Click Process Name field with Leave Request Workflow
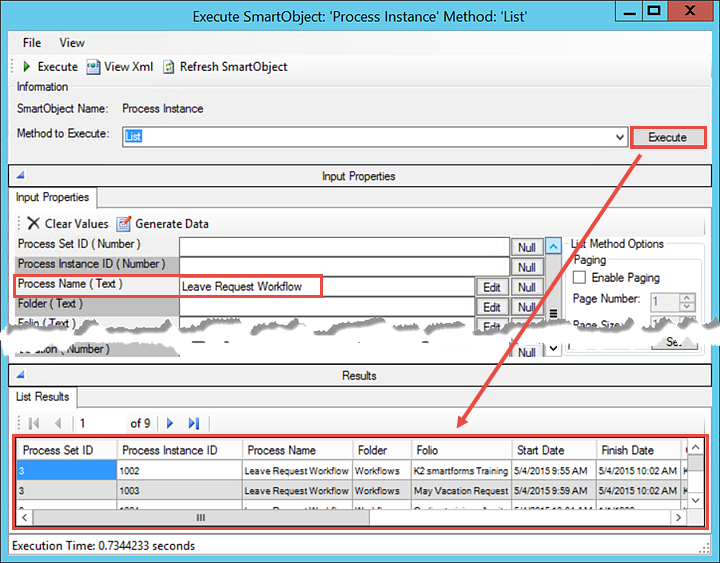The width and height of the screenshot is (720, 563). [x=327, y=287]
